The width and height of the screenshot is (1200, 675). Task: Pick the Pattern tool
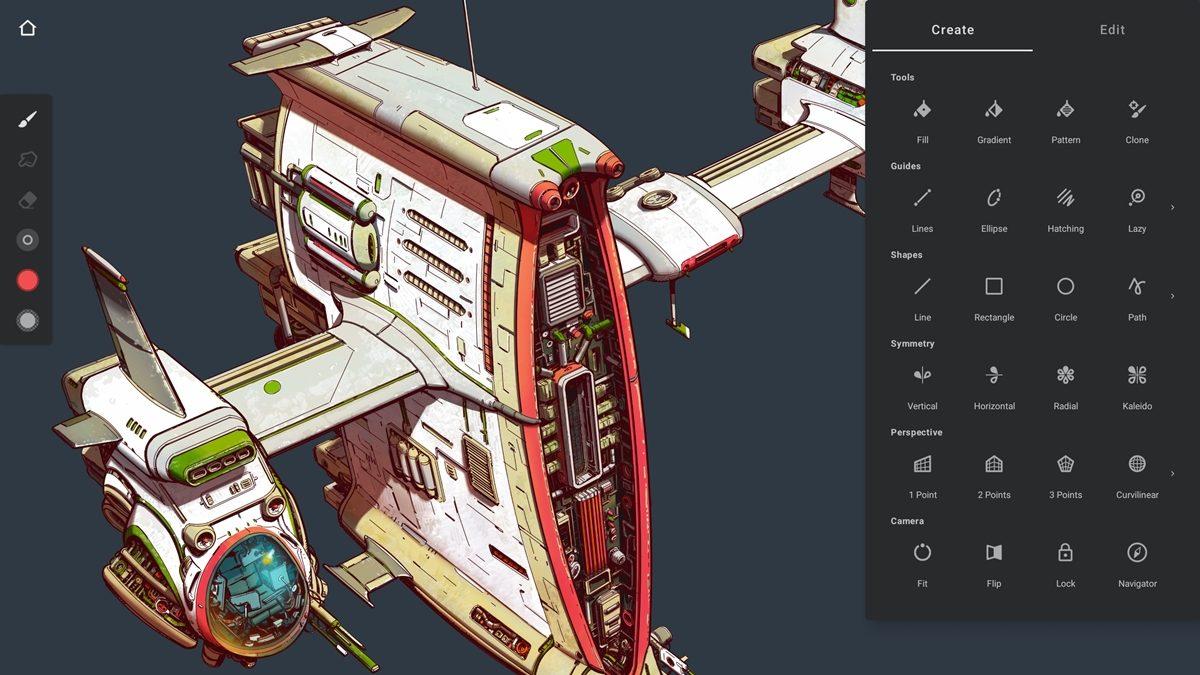tap(1065, 110)
